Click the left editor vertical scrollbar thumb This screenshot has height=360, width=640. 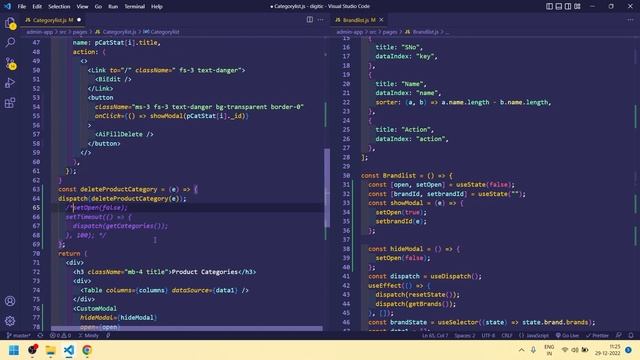(327, 188)
